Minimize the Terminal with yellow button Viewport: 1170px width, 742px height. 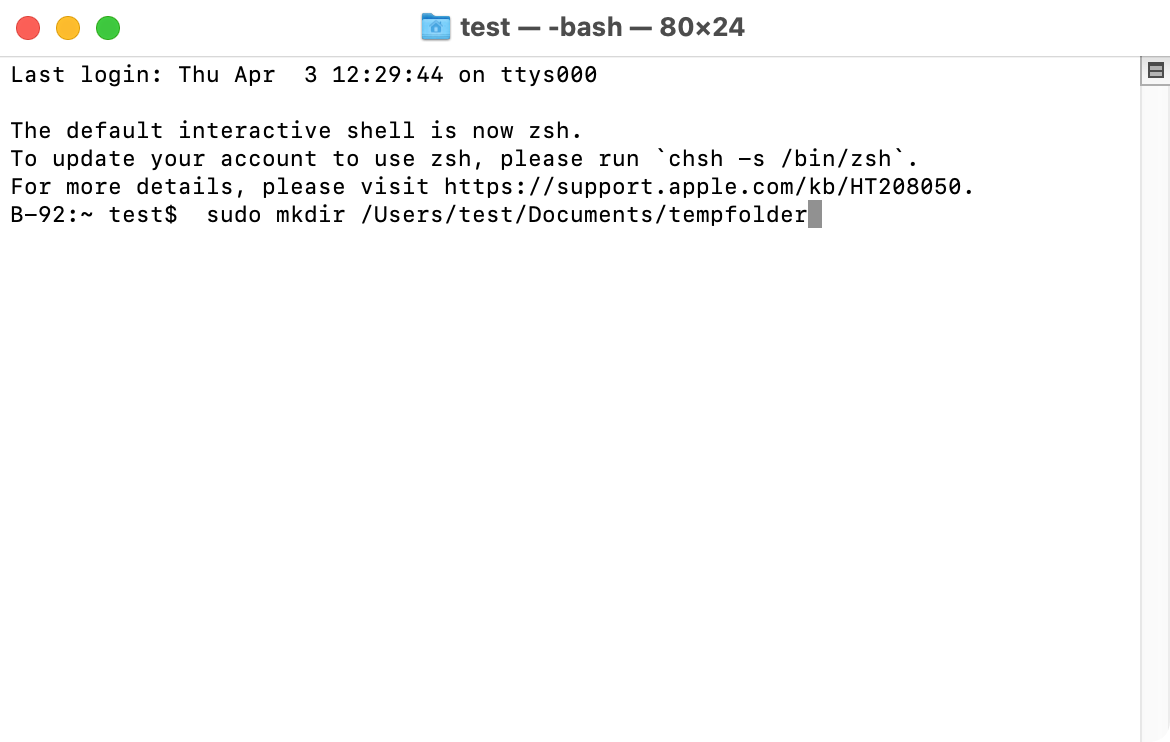click(x=68, y=28)
